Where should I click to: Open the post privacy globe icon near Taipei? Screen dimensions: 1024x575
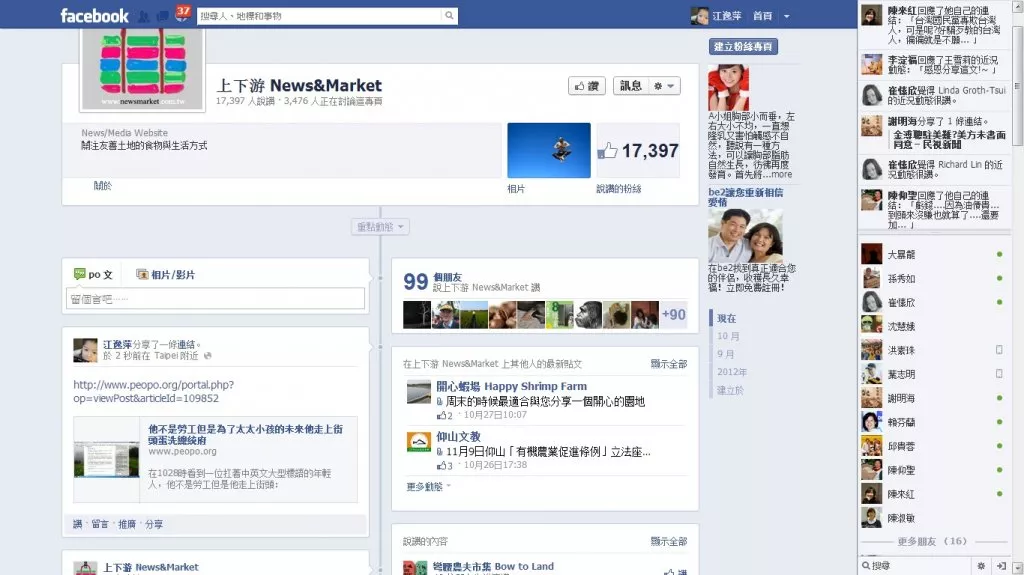[x=208, y=356]
